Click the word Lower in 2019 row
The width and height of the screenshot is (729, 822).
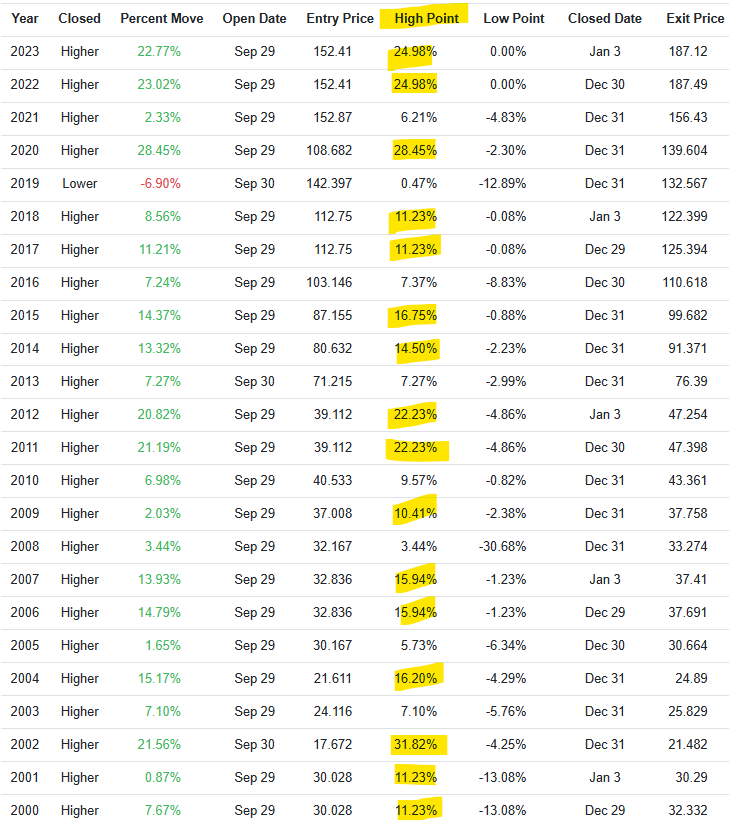(x=80, y=183)
